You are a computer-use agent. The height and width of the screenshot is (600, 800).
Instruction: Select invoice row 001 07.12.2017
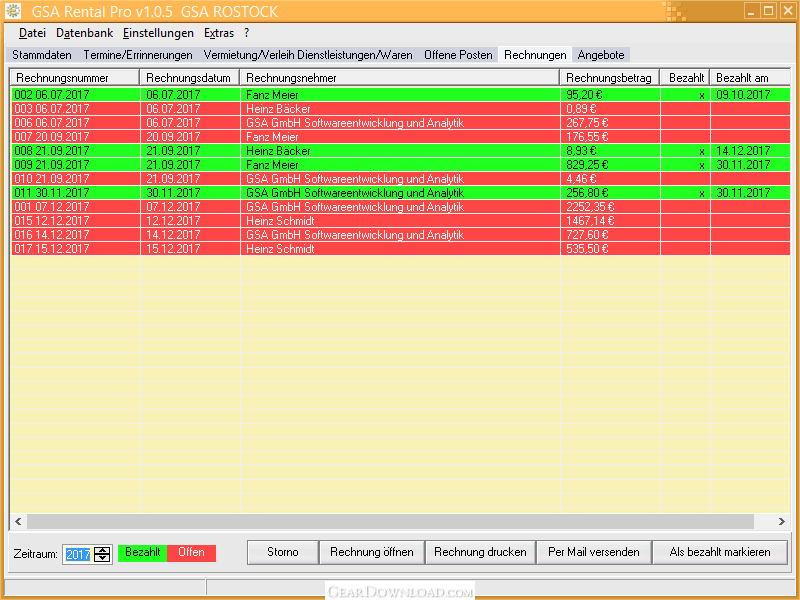401,207
